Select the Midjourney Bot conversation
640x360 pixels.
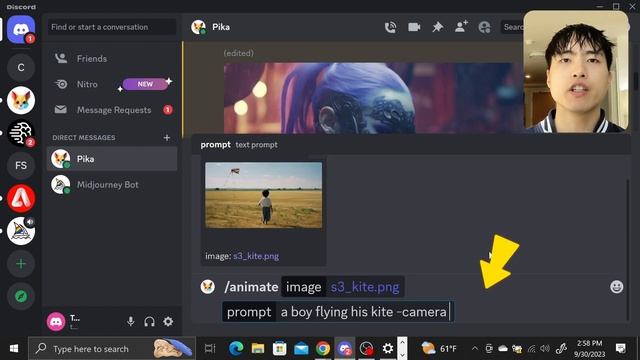(112, 184)
